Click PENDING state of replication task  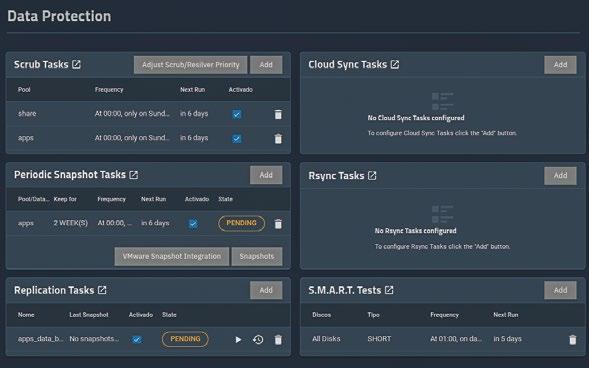[185, 339]
